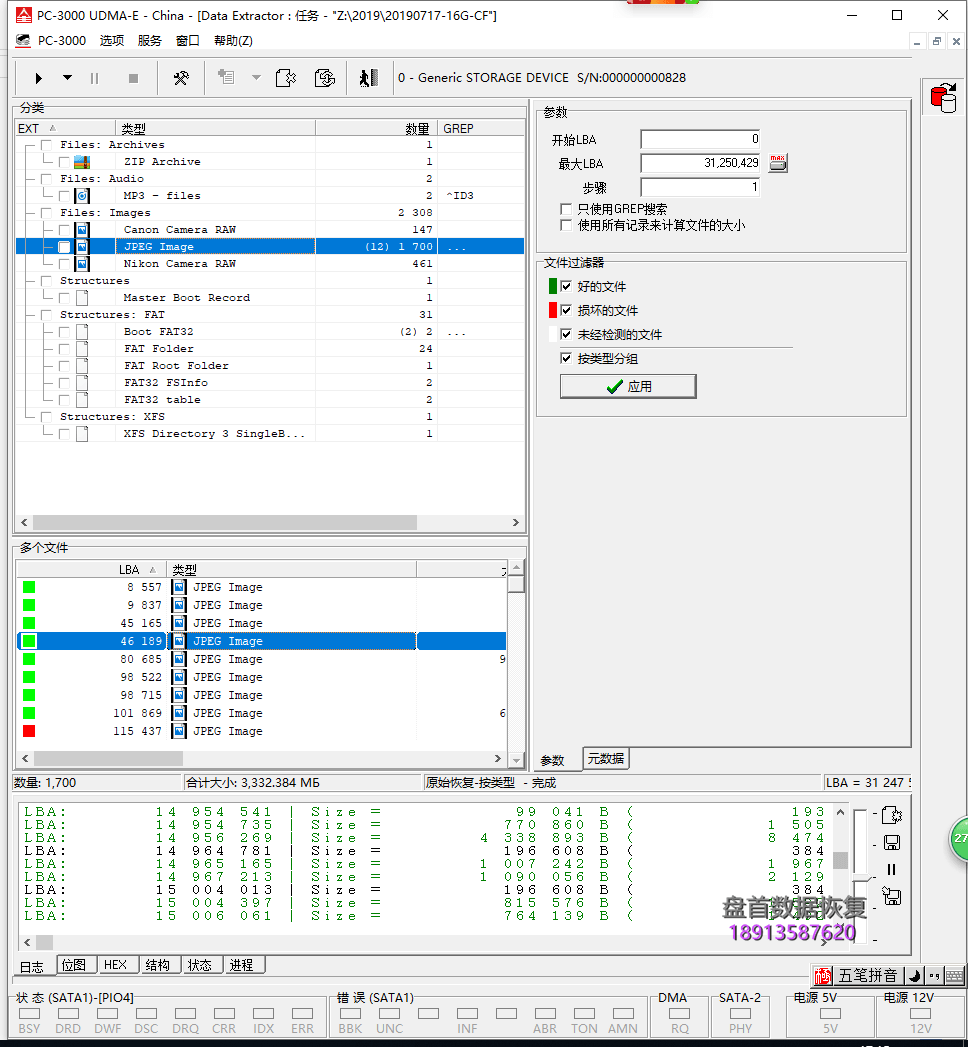Click the 最大LBA input field
This screenshot has width=968, height=1047.
coord(700,163)
